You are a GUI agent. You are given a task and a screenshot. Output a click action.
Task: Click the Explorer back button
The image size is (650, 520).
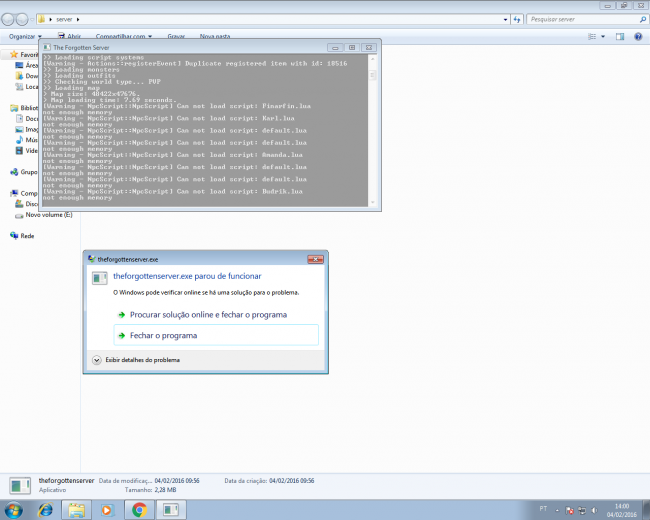(8, 19)
